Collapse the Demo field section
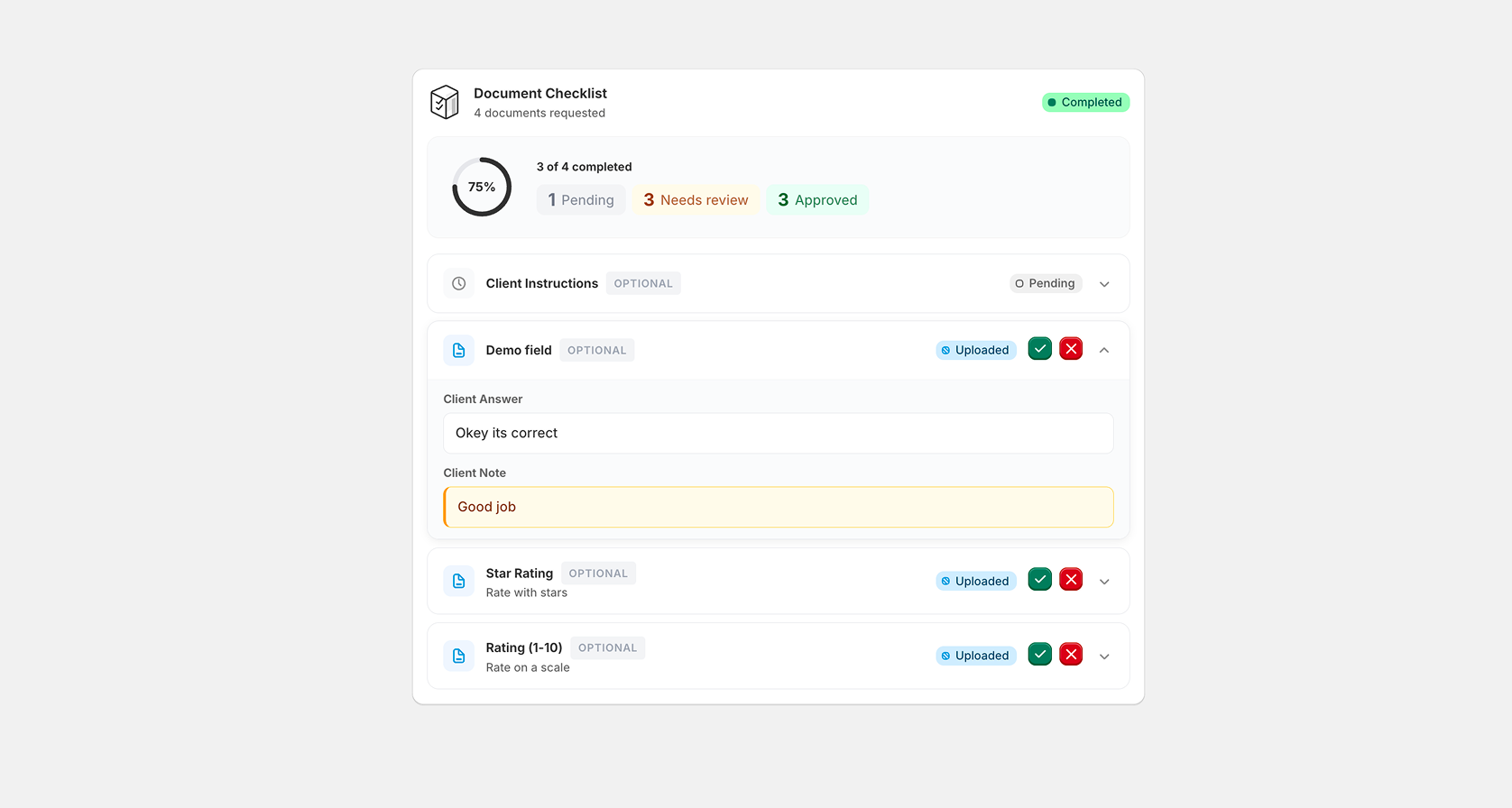This screenshot has width=1512, height=808. 1104,350
